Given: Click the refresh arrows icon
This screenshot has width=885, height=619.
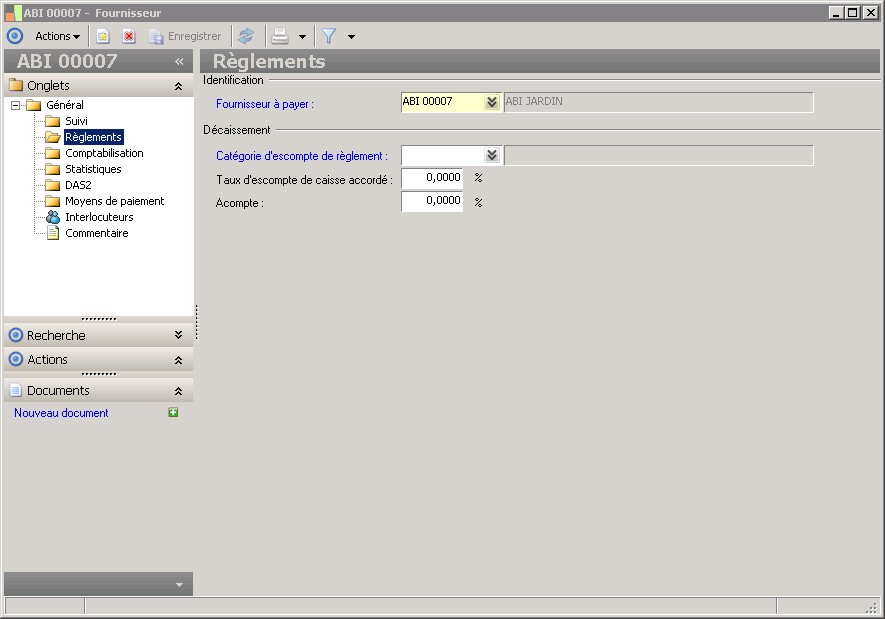Looking at the screenshot, I should click(x=246, y=36).
